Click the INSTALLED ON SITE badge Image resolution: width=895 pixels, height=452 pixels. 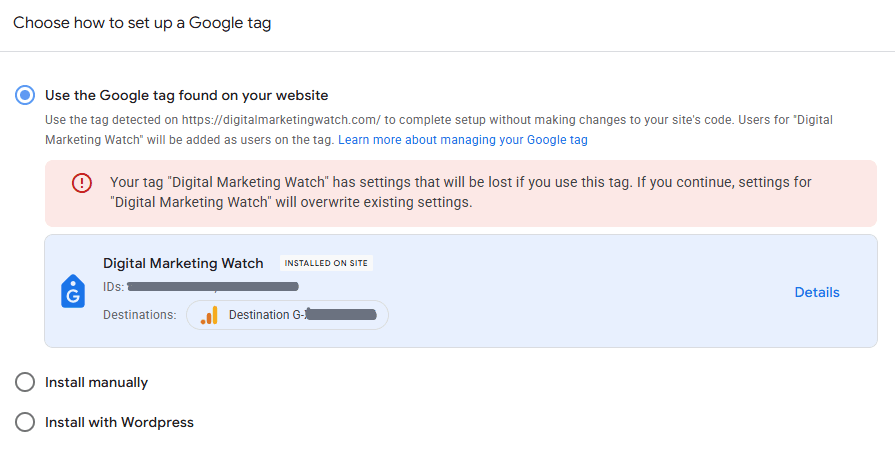(x=326, y=263)
